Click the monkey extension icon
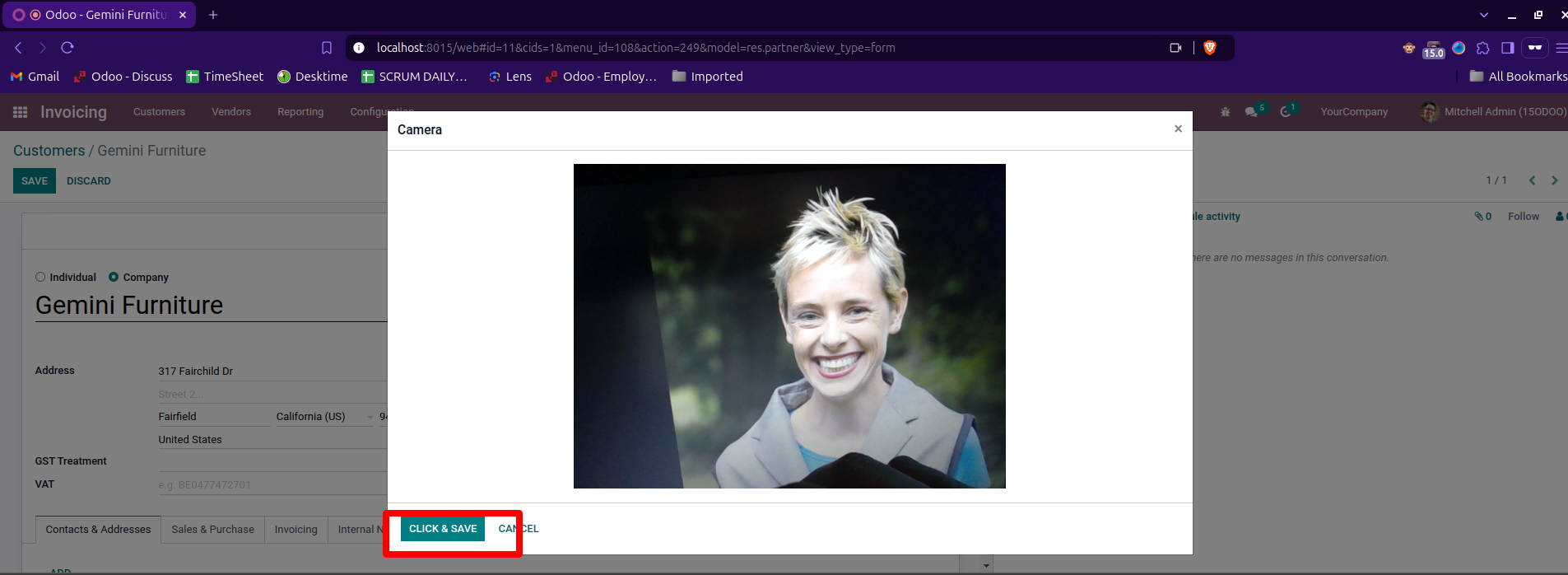1568x575 pixels. [1409, 48]
